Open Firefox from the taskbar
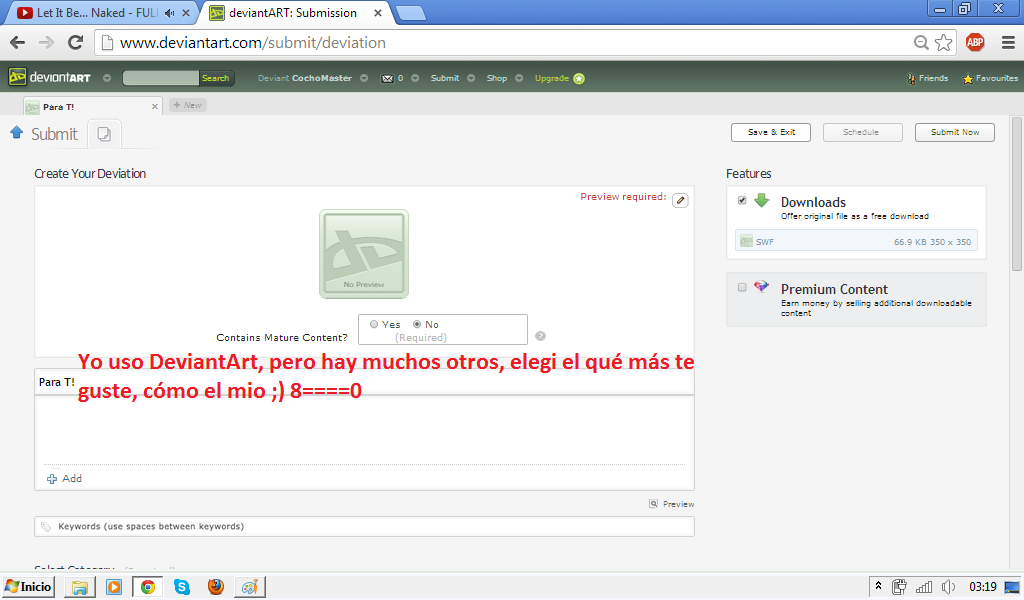Screen dimensions: 1024x600 [216, 587]
